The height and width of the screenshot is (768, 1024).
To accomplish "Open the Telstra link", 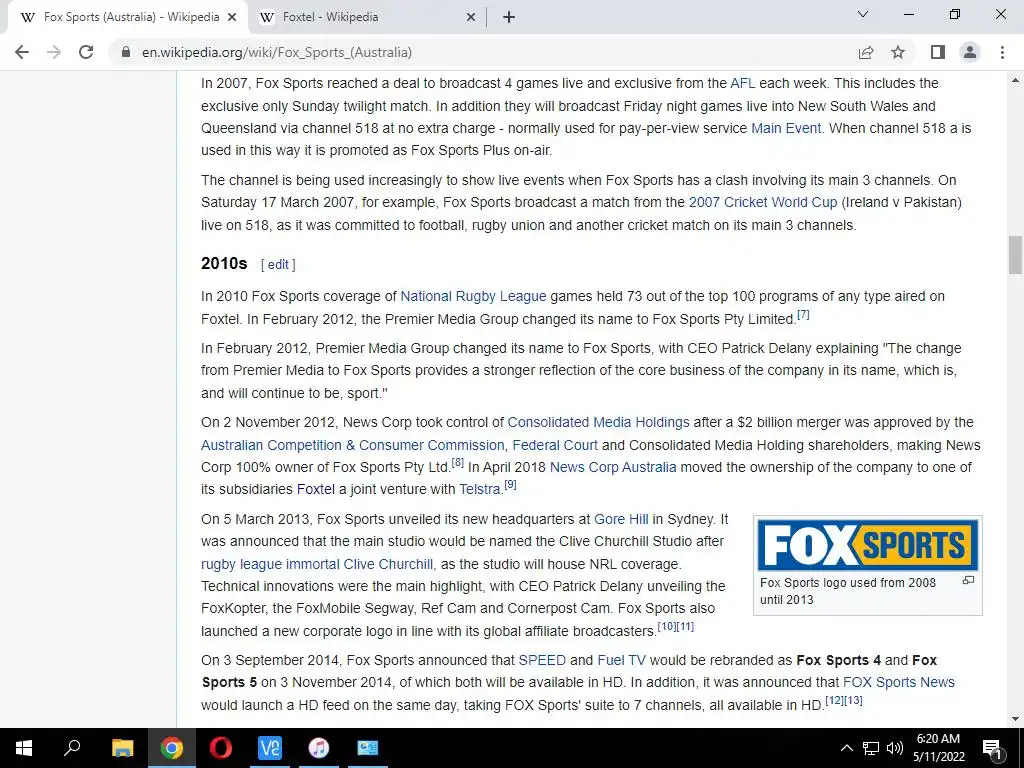I will click(480, 489).
